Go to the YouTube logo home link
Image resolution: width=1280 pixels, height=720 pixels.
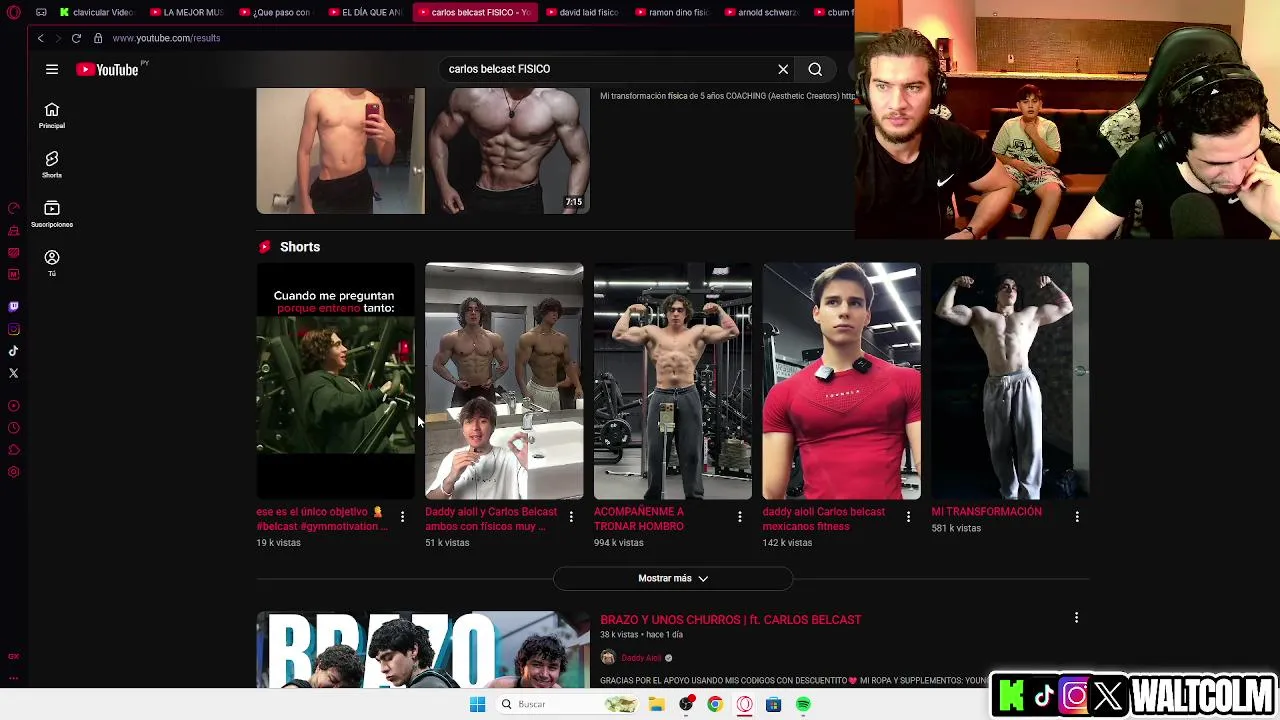[108, 69]
